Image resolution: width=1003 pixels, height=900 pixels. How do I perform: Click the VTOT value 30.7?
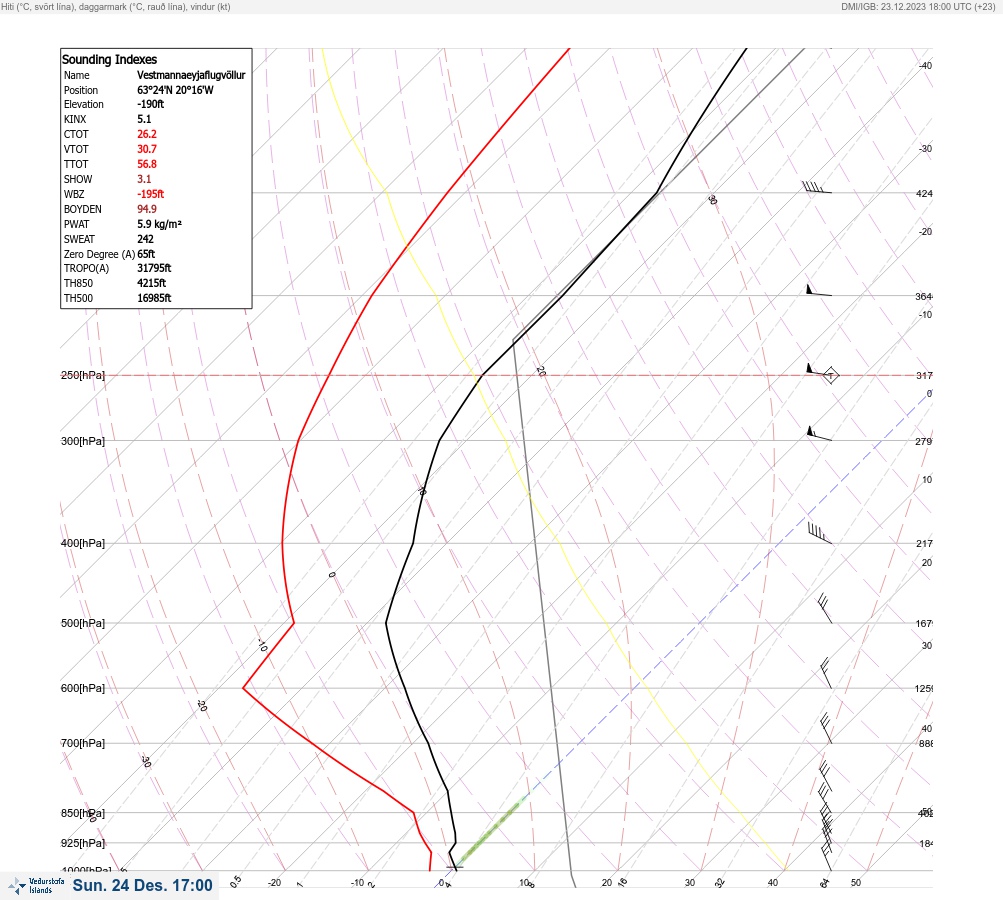[x=146, y=149]
